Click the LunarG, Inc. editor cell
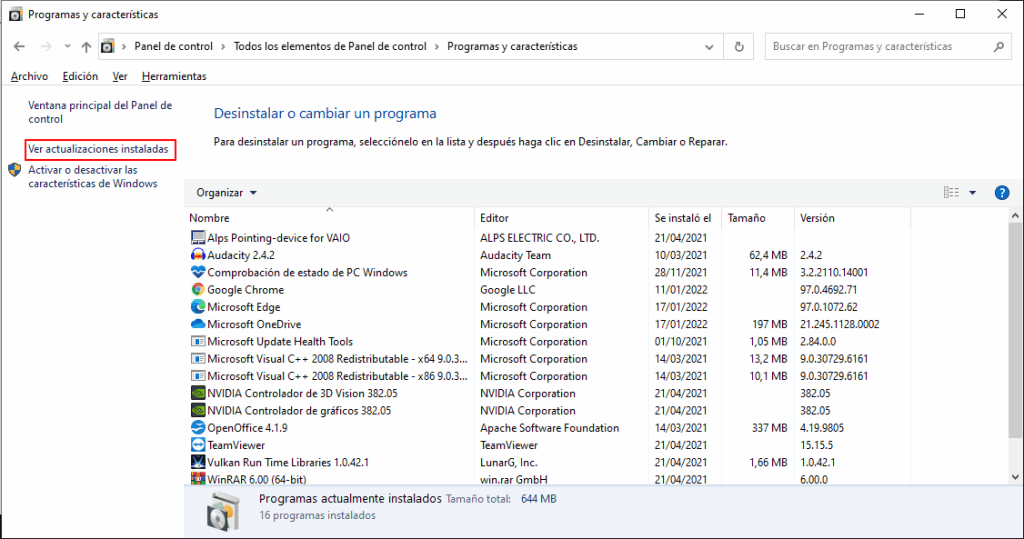 [509, 462]
